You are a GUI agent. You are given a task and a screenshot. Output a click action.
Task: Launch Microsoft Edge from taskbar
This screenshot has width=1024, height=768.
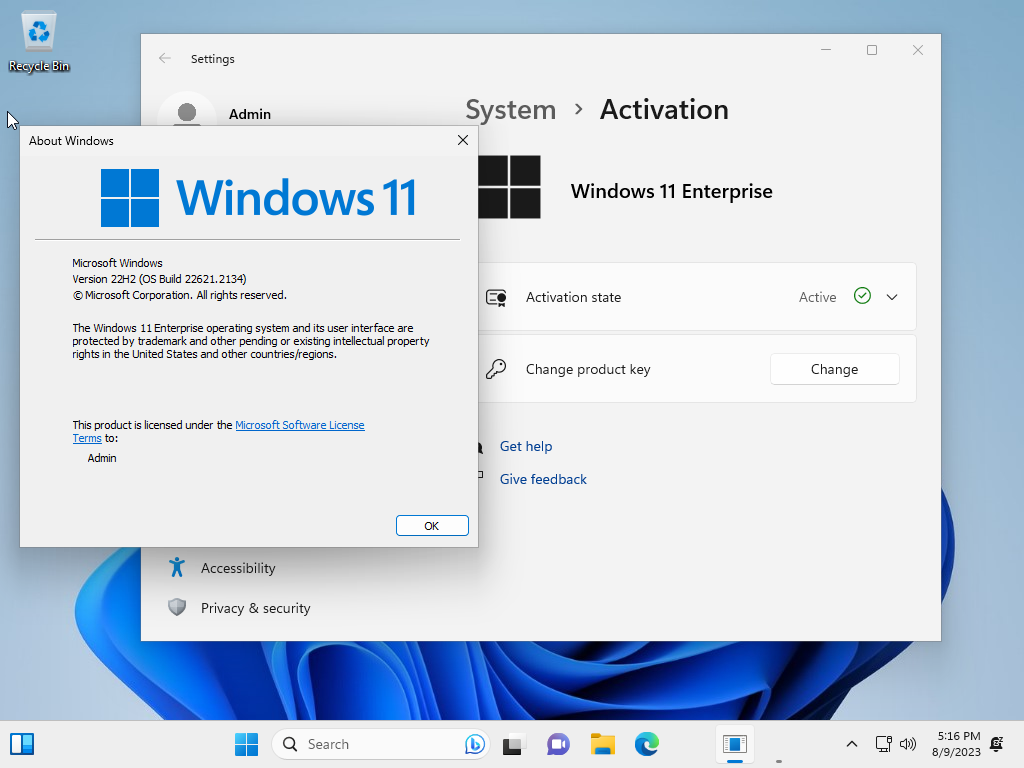pyautogui.click(x=647, y=744)
